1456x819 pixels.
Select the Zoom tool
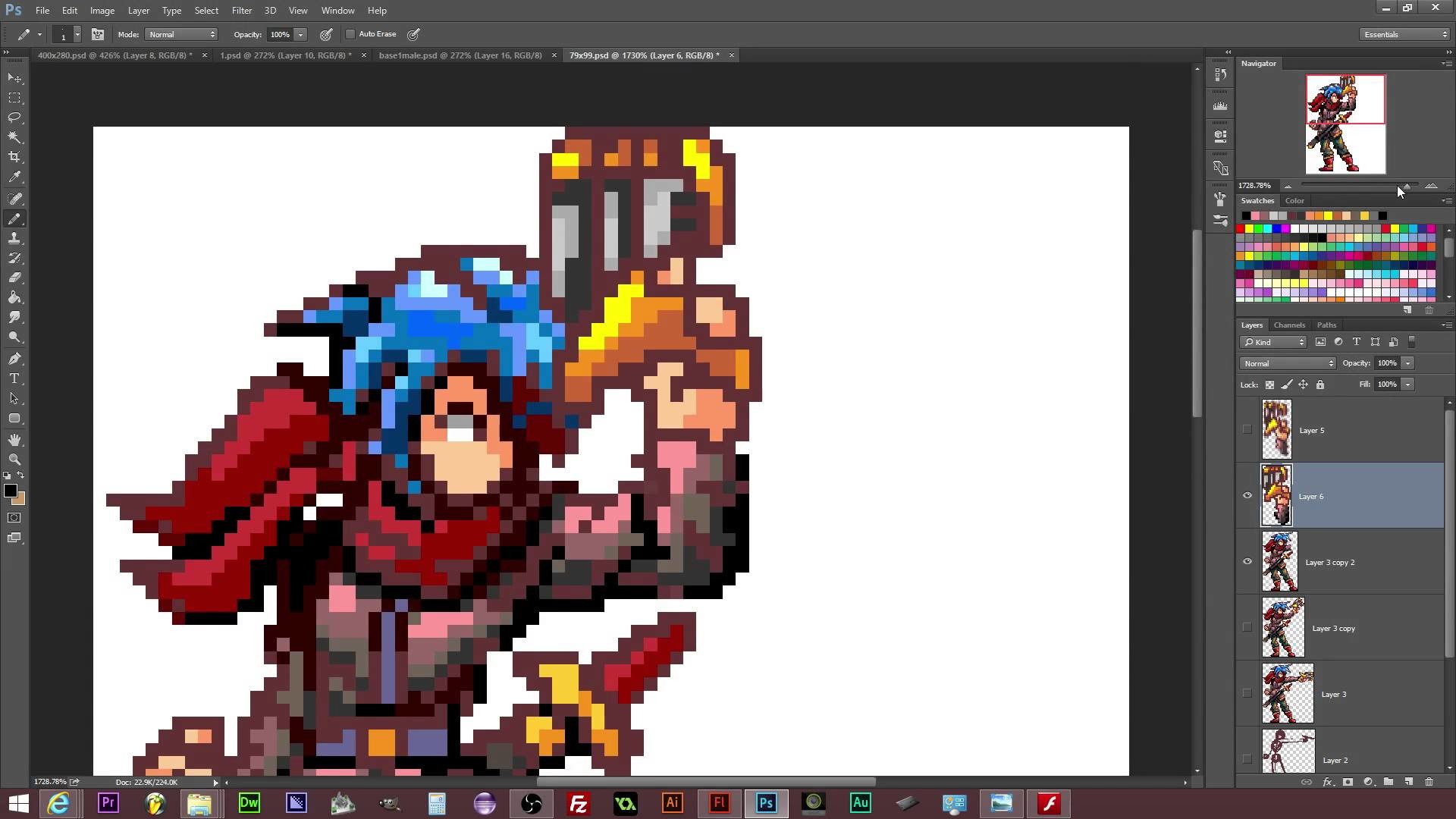pyautogui.click(x=14, y=460)
